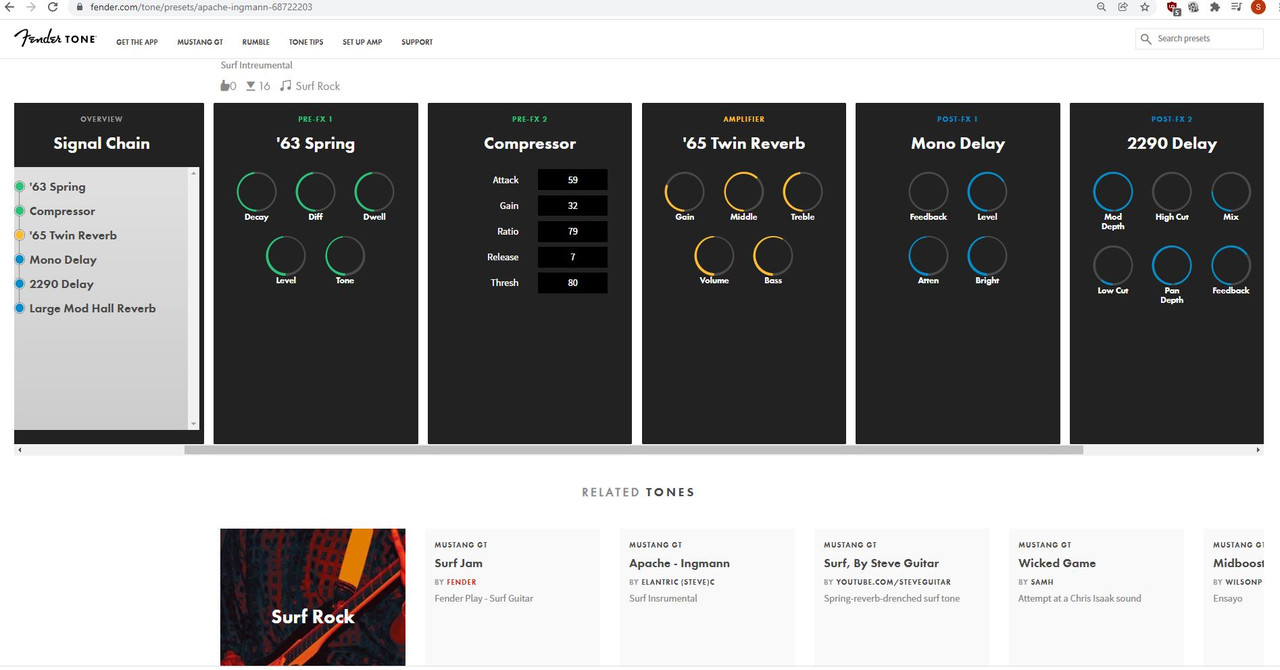Click the Search presets field
The height and width of the screenshot is (670, 1280).
[1200, 39]
